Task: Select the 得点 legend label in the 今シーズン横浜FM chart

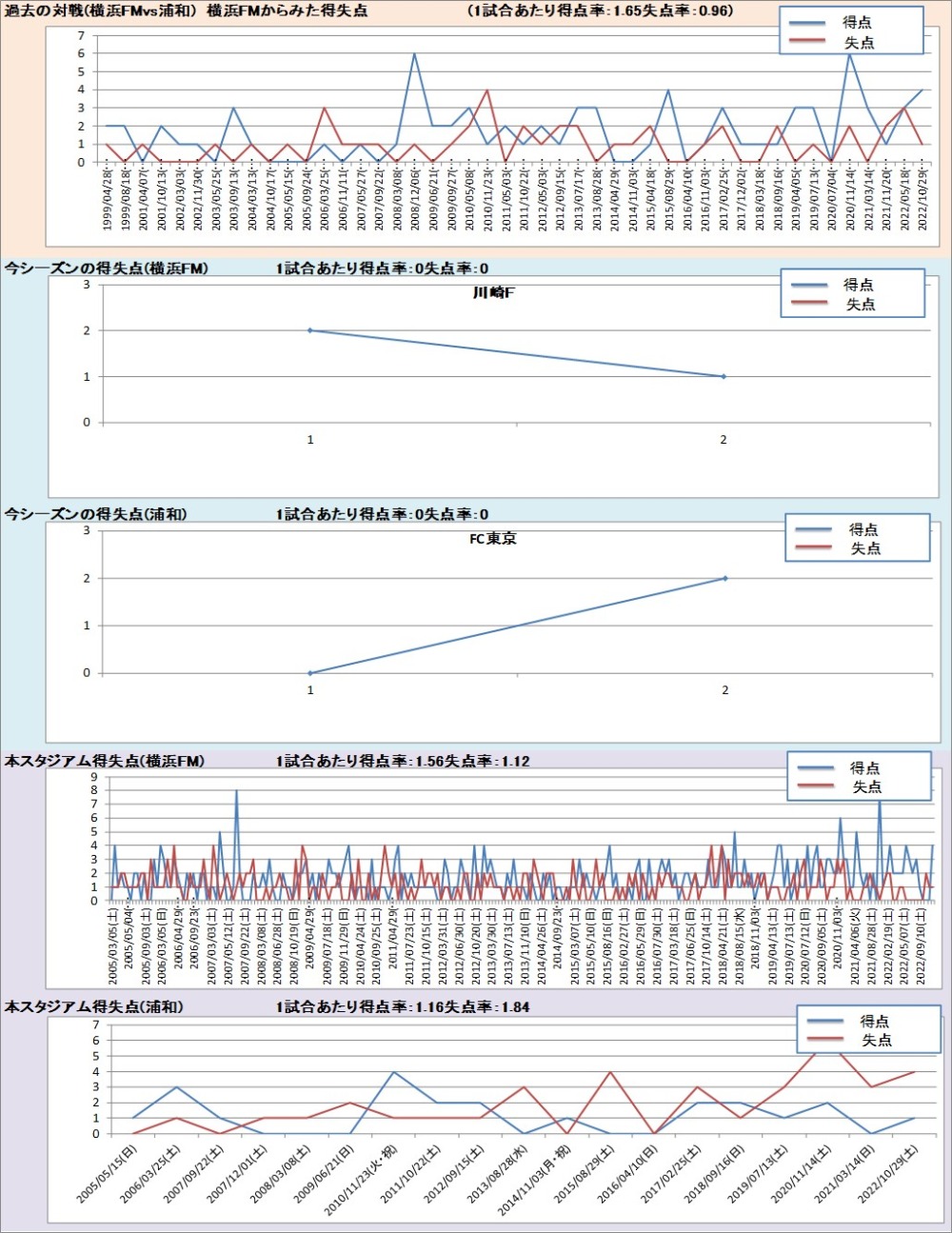Action: coord(859,285)
